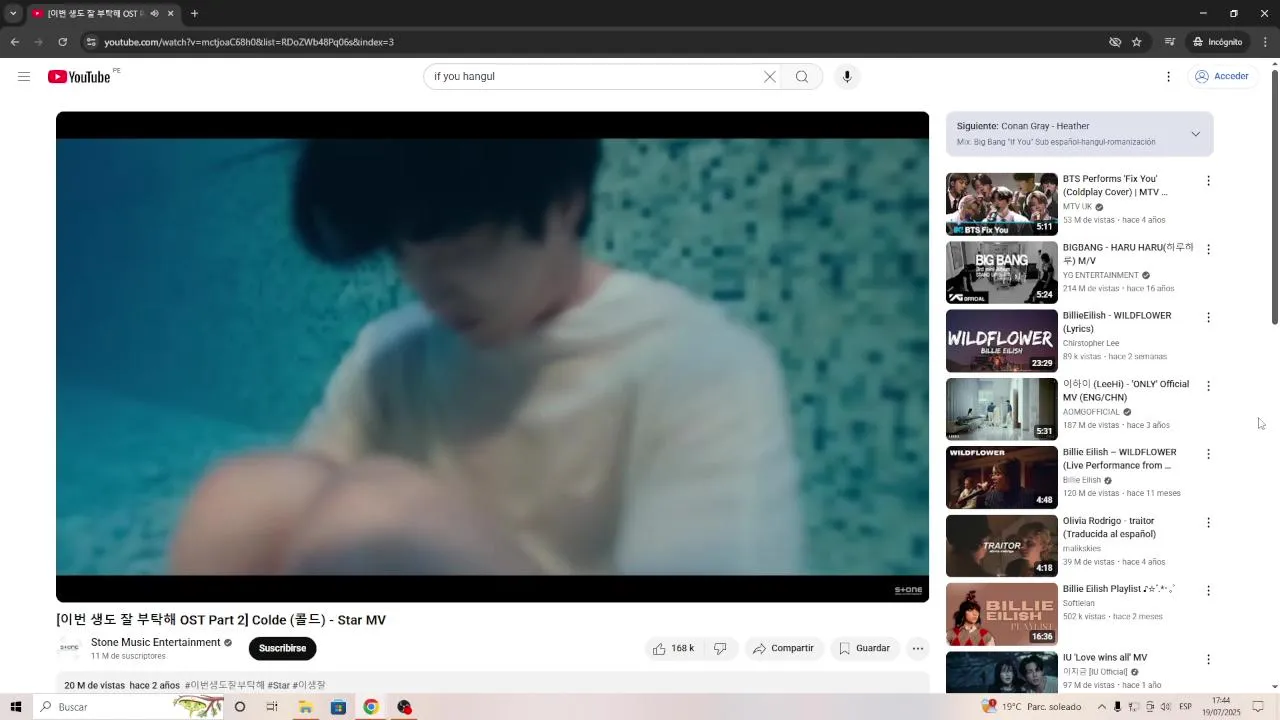Mute the tab via speaker icon
Image resolution: width=1280 pixels, height=720 pixels.
tap(154, 14)
